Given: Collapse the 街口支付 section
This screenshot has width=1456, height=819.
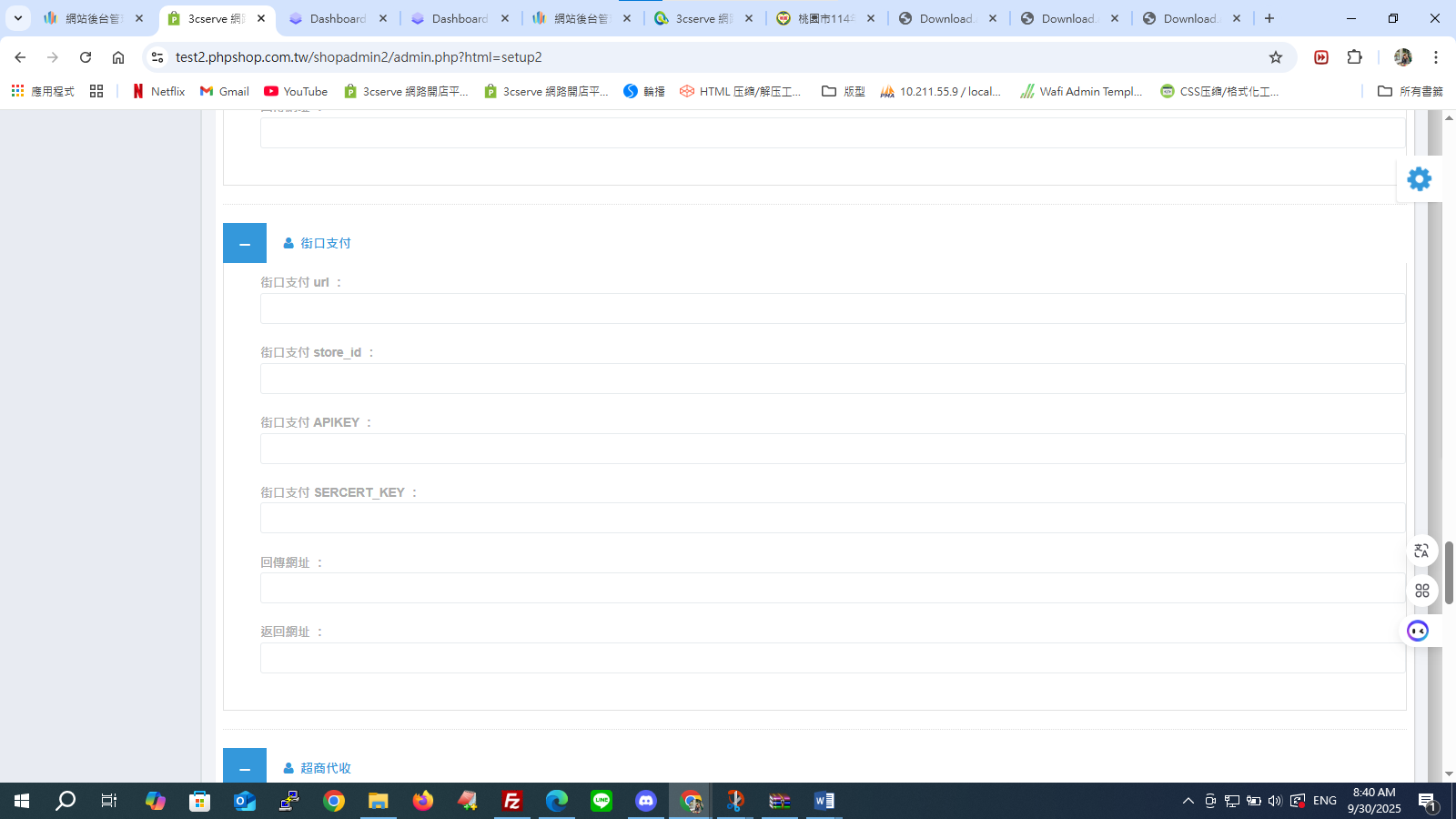Looking at the screenshot, I should pyautogui.click(x=245, y=243).
